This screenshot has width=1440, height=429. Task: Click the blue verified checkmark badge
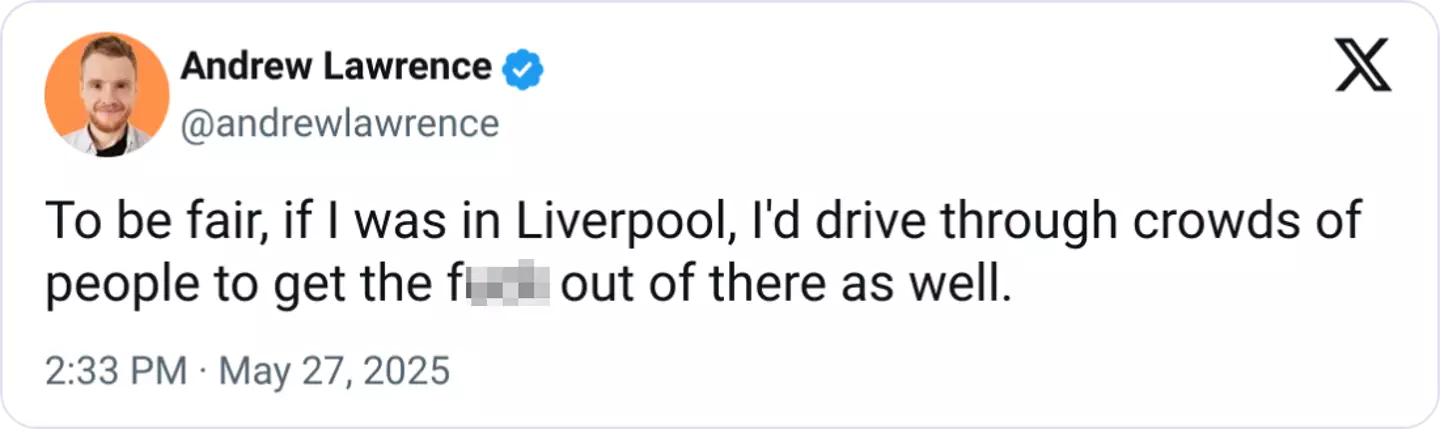pos(522,68)
